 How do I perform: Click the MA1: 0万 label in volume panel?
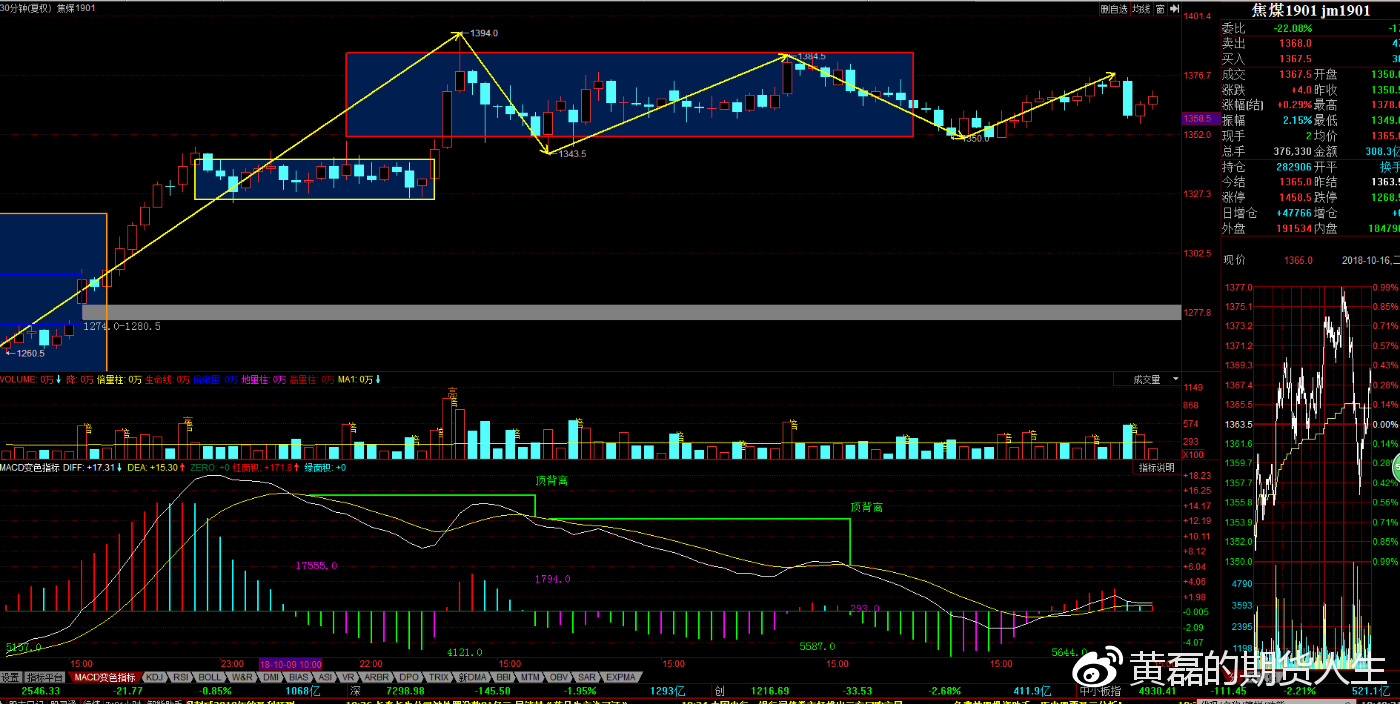click(x=356, y=380)
